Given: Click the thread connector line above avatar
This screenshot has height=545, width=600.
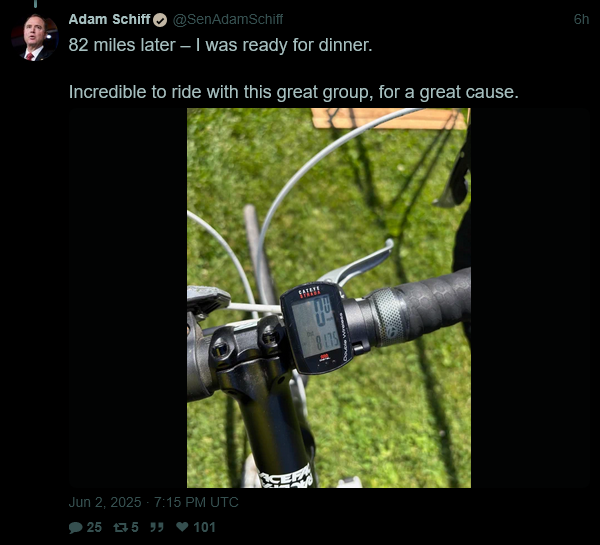Looking at the screenshot, I should [35, 4].
